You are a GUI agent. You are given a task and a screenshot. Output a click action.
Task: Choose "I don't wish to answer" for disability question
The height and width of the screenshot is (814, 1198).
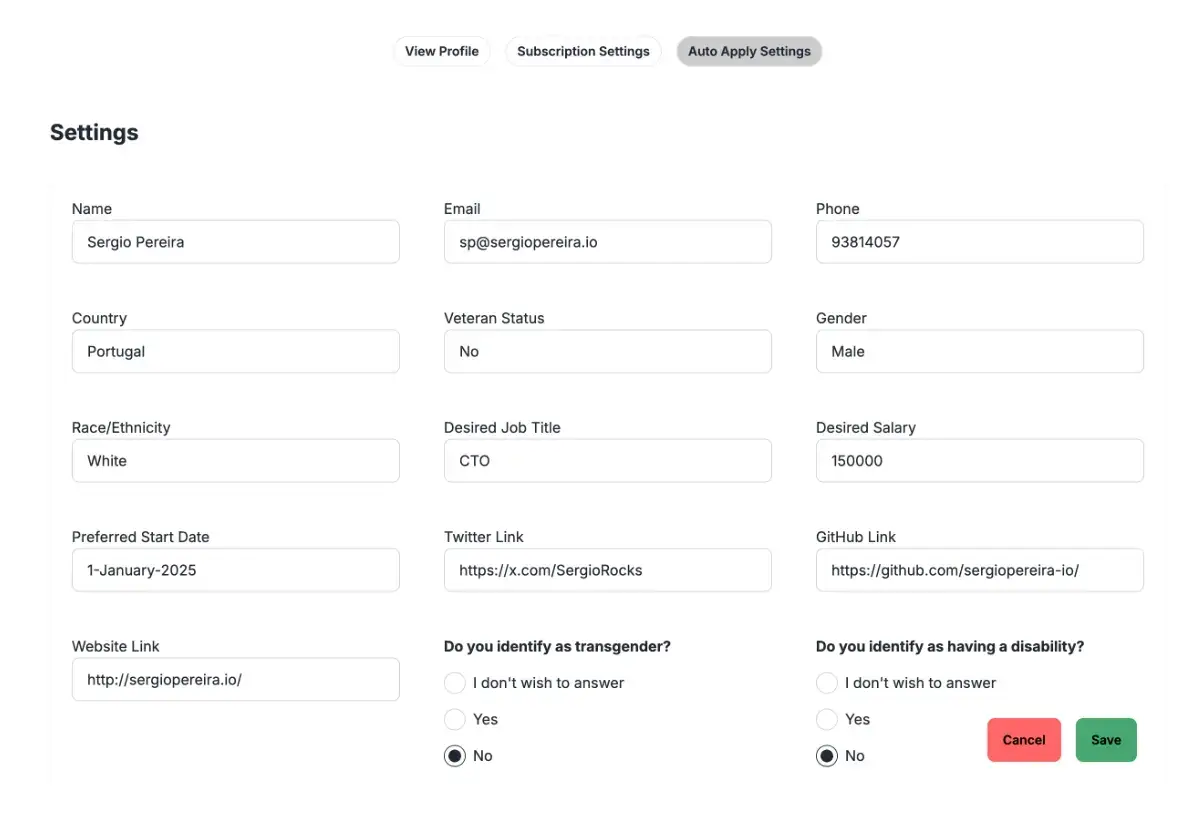click(827, 683)
